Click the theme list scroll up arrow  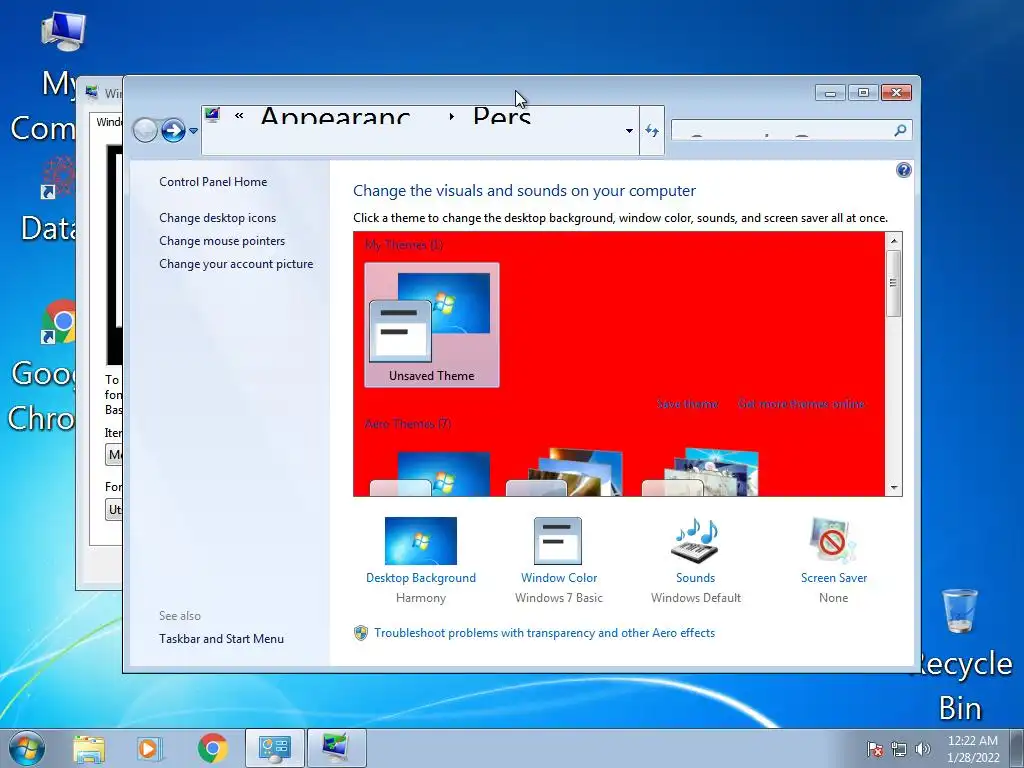(893, 241)
